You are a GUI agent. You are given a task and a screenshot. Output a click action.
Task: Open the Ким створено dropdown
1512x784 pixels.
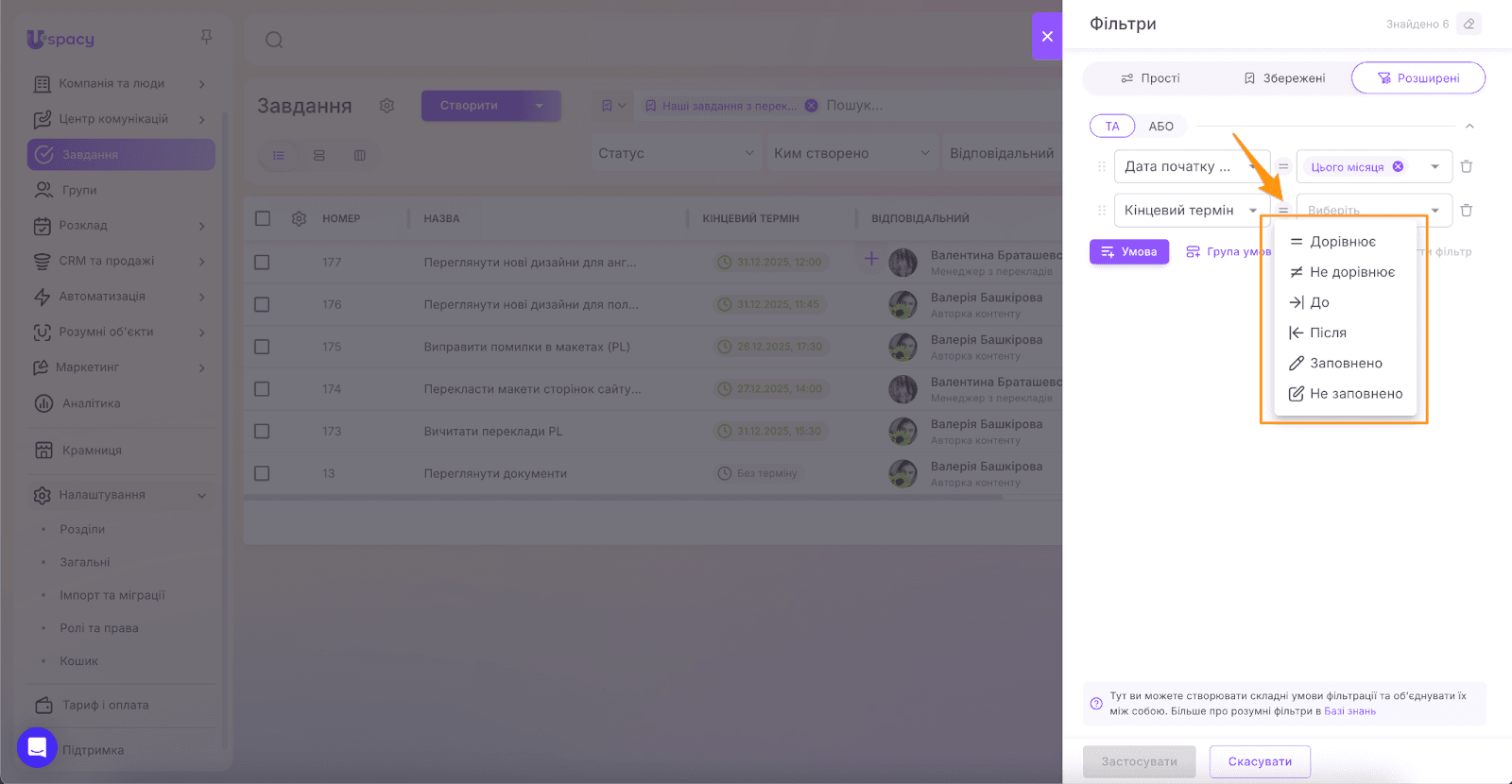pyautogui.click(x=850, y=153)
